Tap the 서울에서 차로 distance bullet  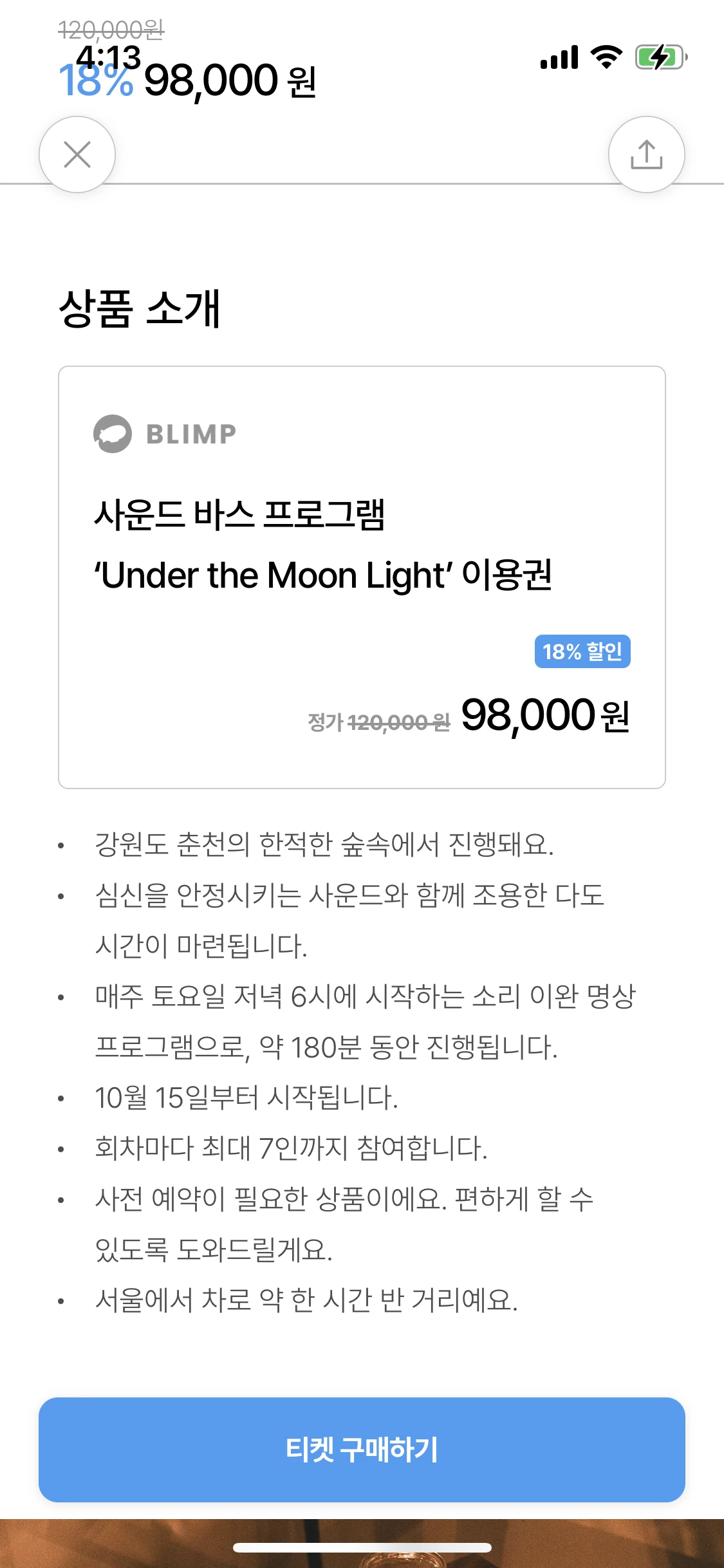(306, 1300)
